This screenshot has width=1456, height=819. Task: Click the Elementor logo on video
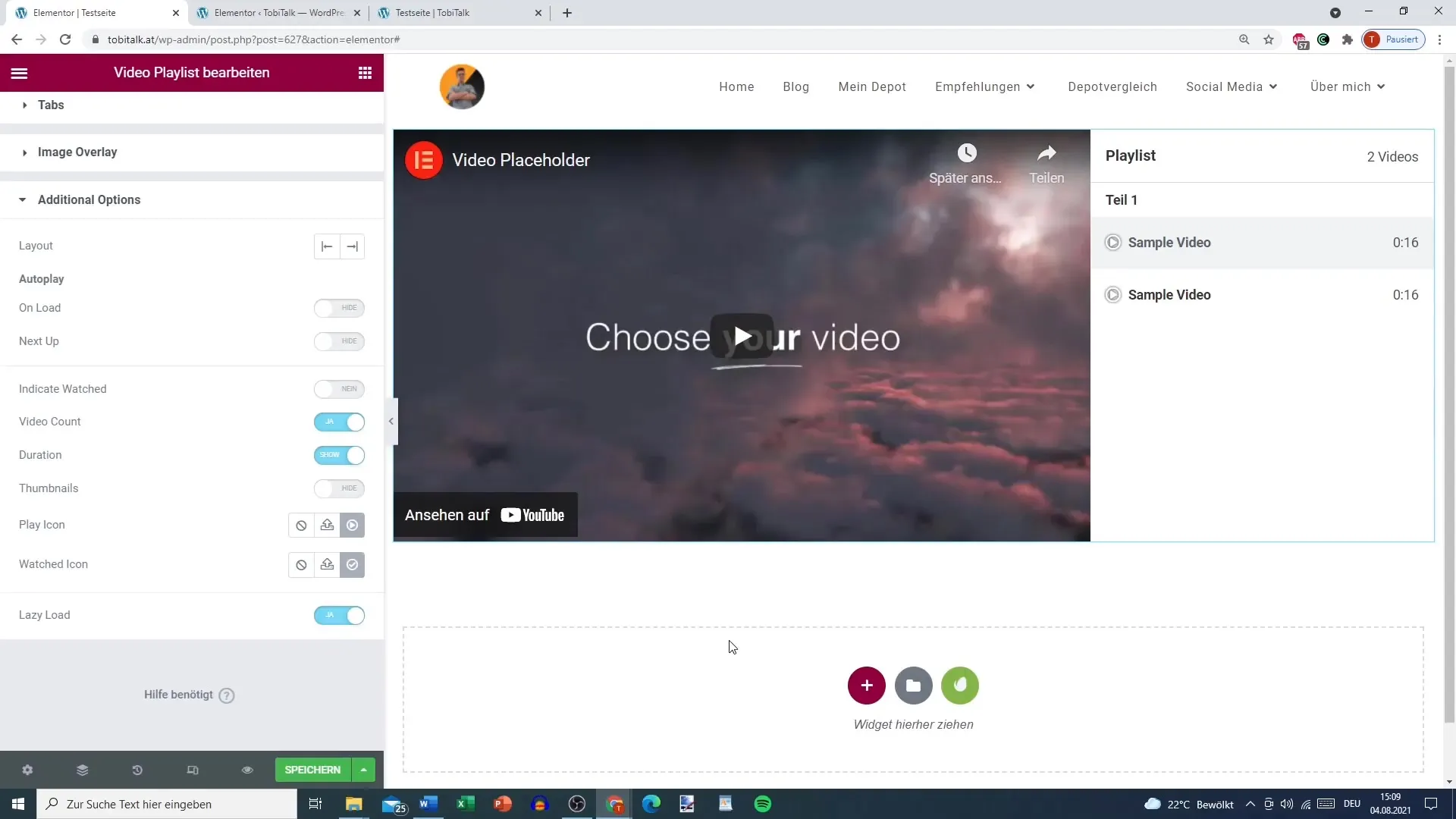pyautogui.click(x=424, y=160)
